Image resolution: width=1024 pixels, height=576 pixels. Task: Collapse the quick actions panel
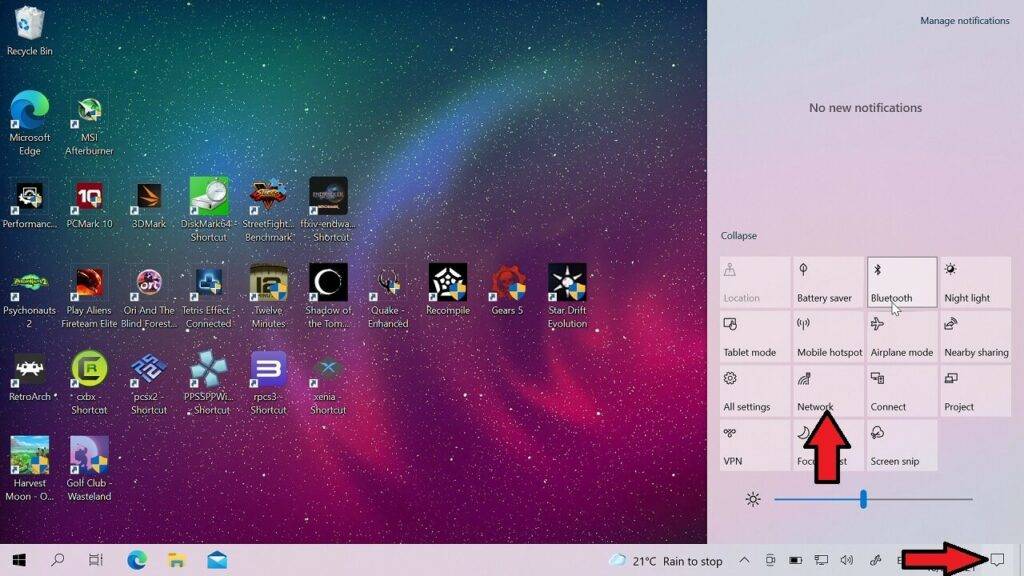tap(739, 236)
